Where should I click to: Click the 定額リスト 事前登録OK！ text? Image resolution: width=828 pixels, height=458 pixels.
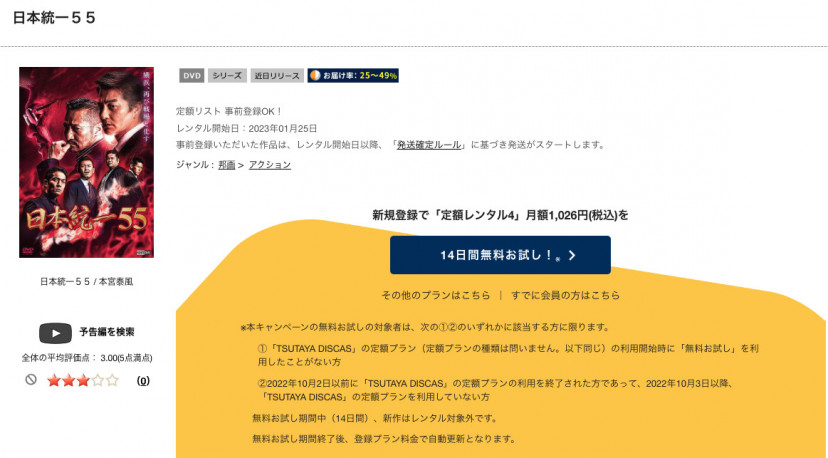click(x=229, y=111)
